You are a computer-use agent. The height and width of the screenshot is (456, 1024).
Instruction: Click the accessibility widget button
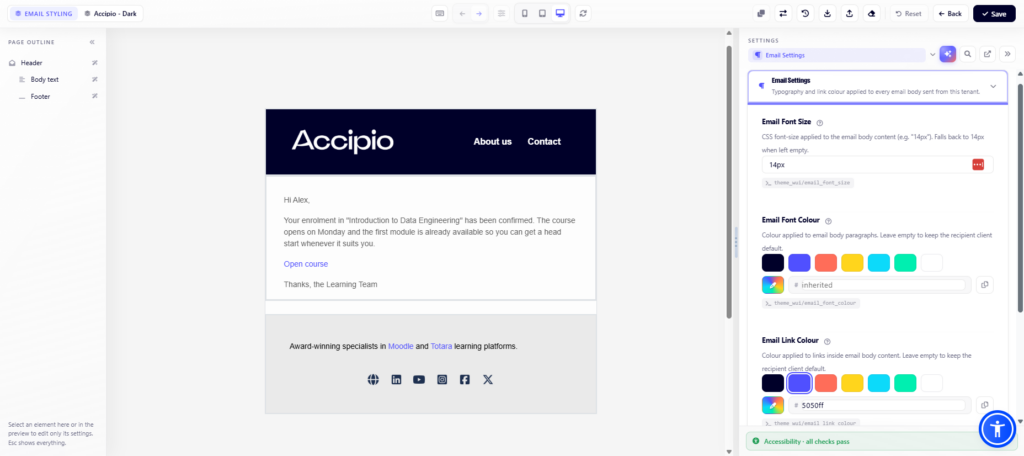(x=997, y=429)
